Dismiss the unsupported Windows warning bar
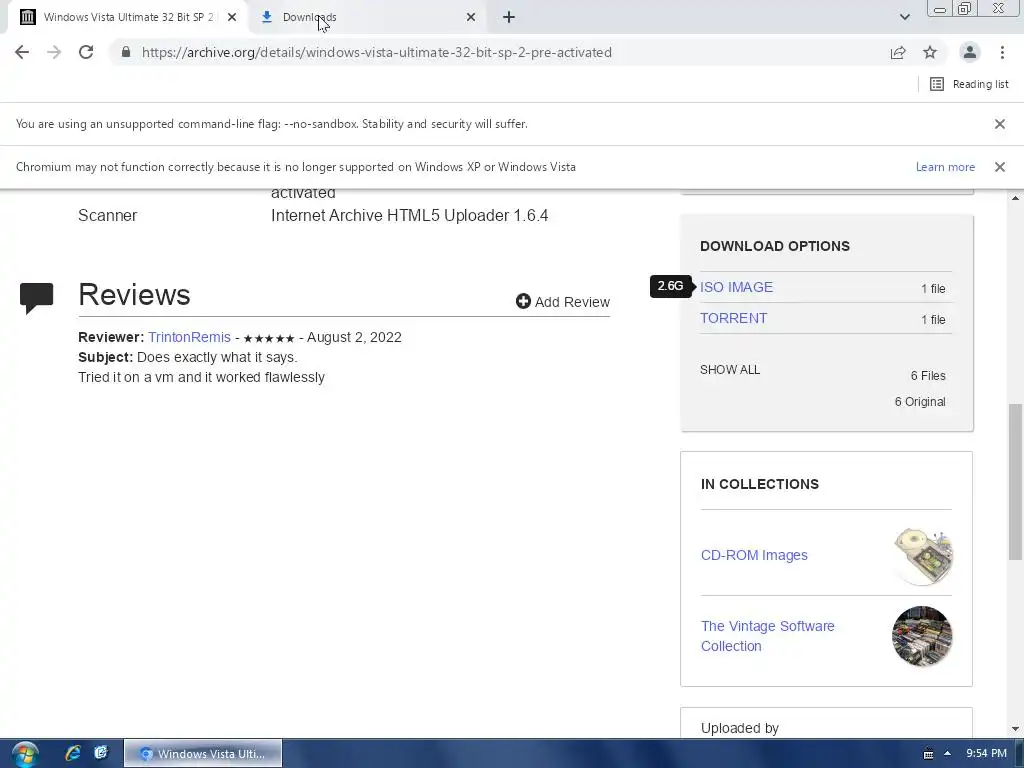 coord(999,167)
